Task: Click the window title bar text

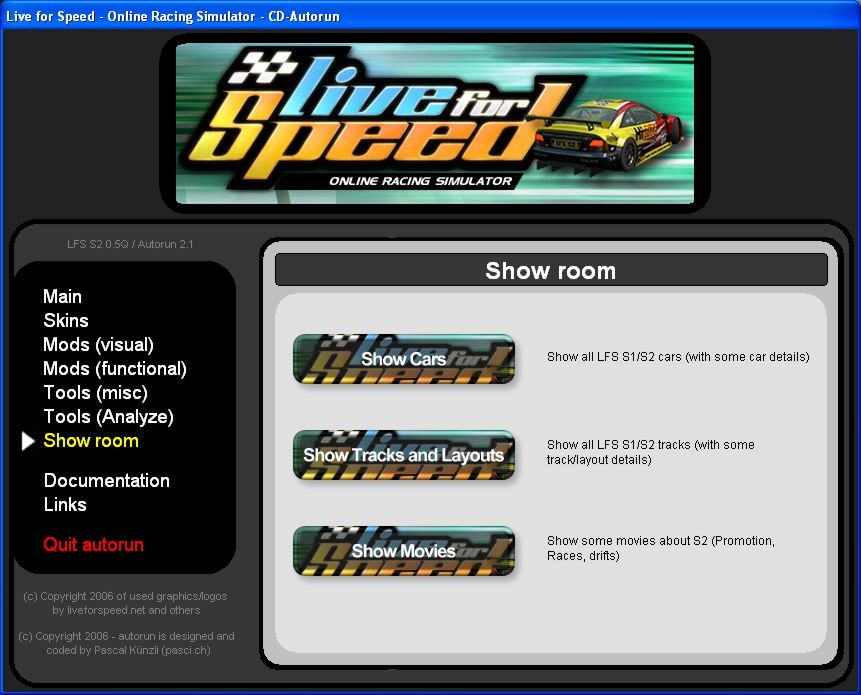Action: pos(172,16)
